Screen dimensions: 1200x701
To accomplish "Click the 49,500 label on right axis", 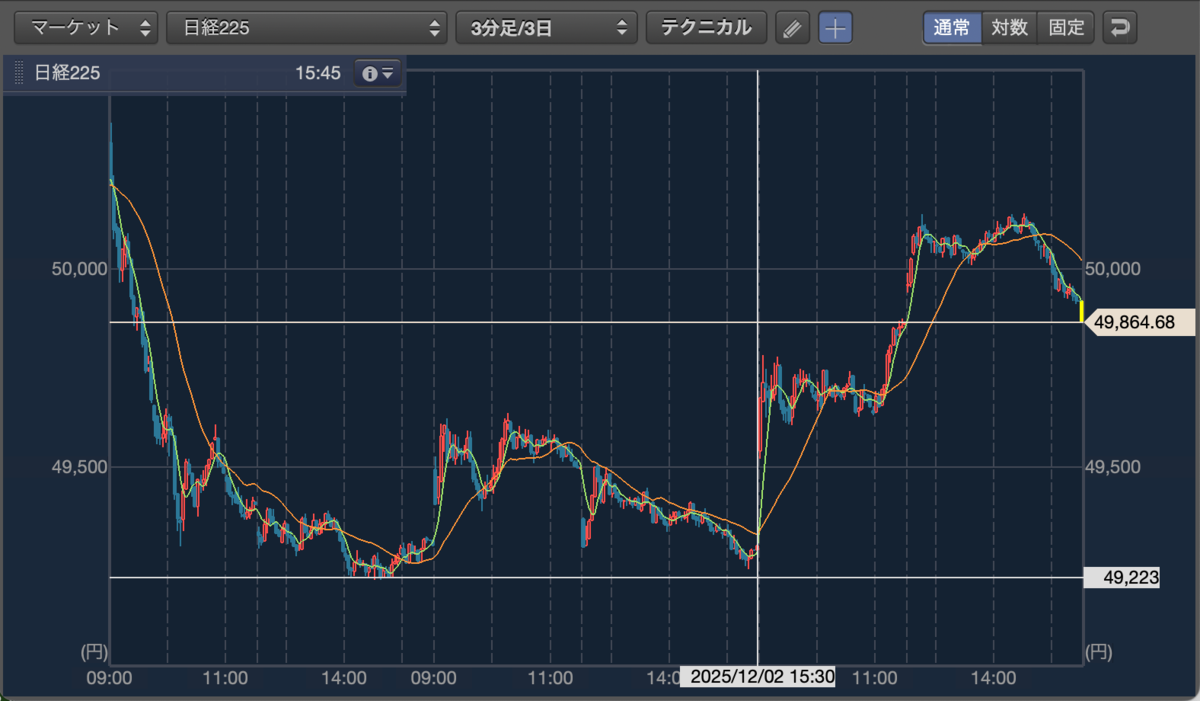I will point(1114,466).
